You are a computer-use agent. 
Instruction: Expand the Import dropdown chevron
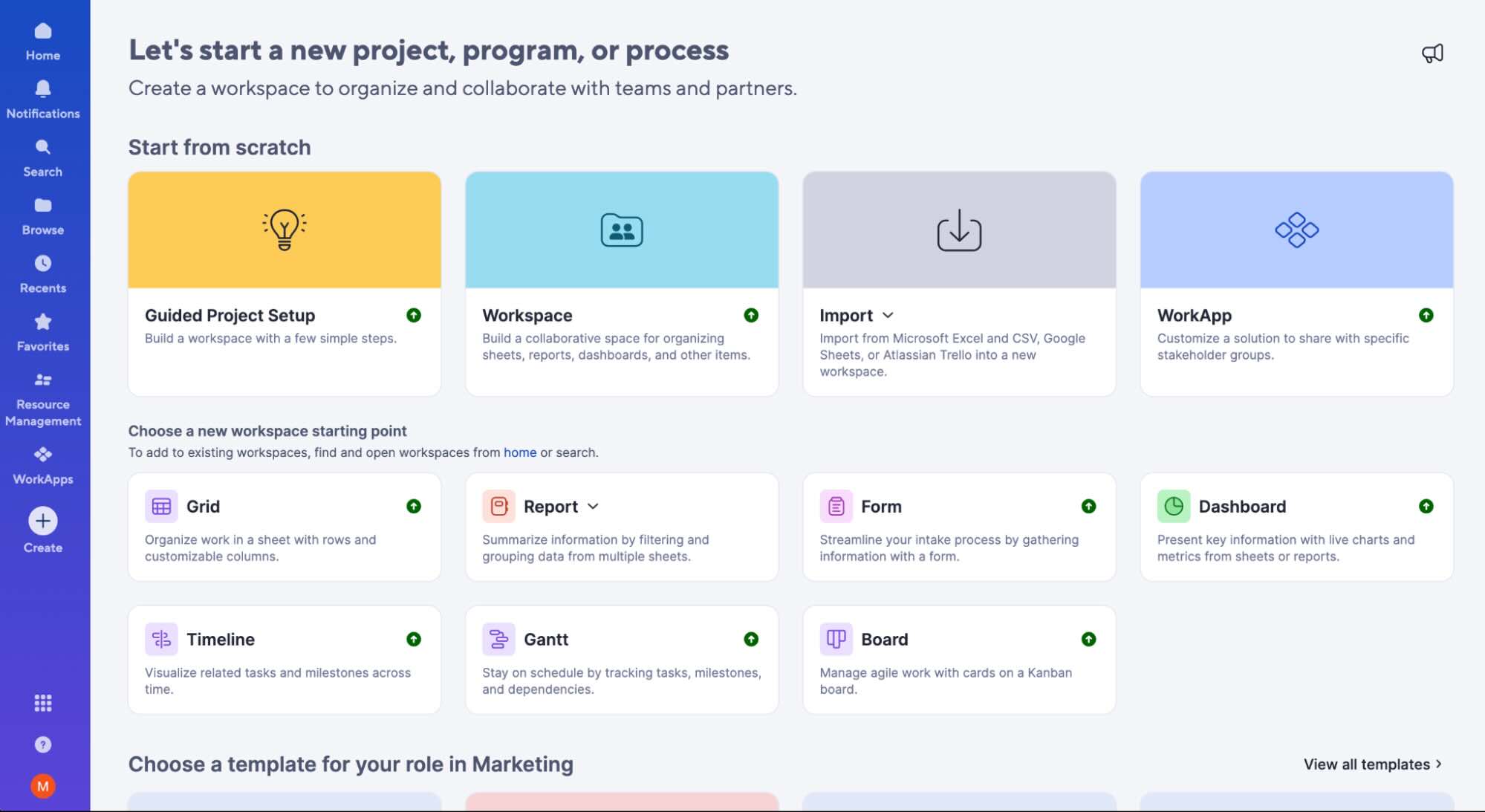click(888, 316)
